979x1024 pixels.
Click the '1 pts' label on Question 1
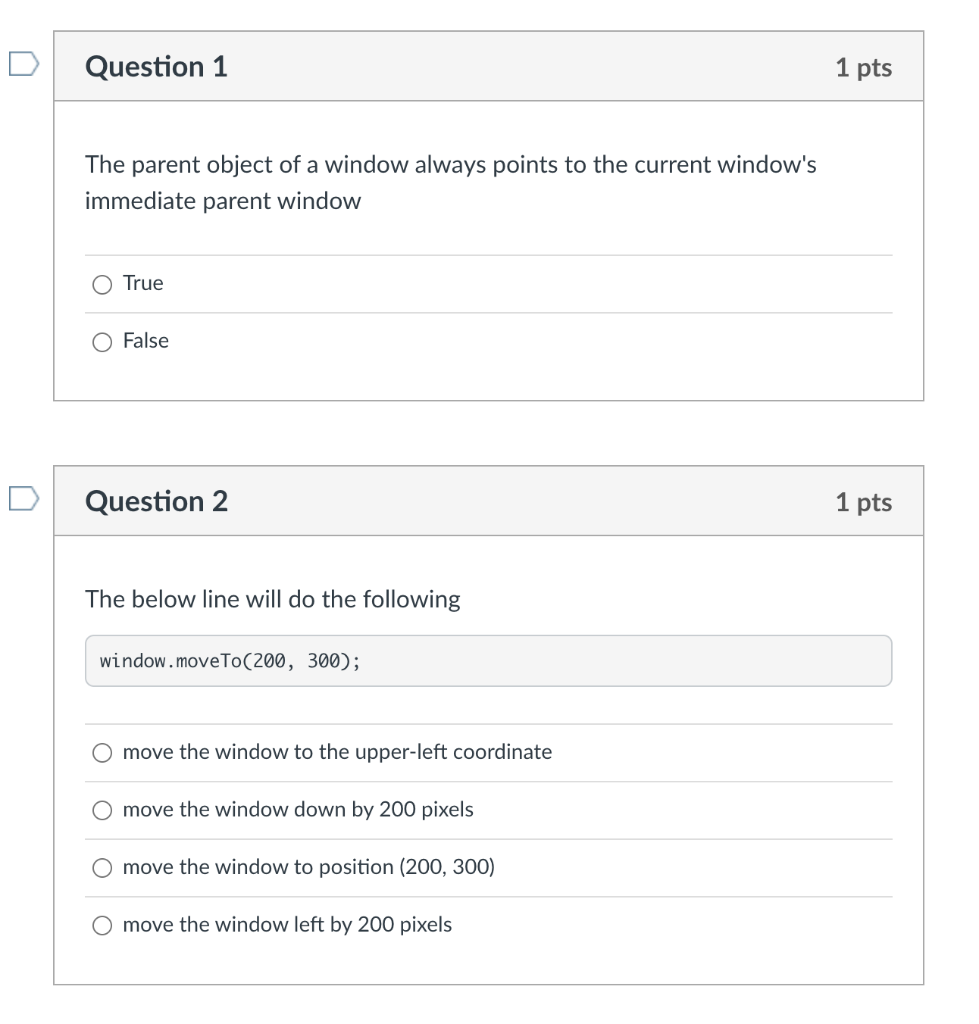point(863,68)
